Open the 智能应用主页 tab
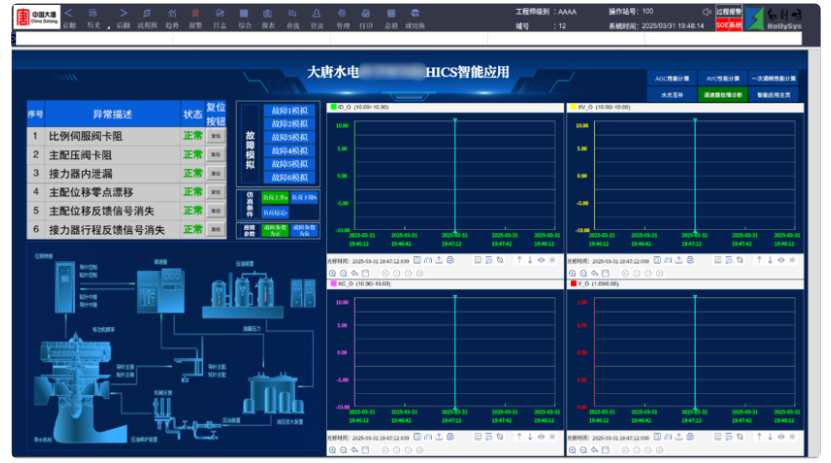Image resolution: width=831 pixels, height=463 pixels. point(773,95)
